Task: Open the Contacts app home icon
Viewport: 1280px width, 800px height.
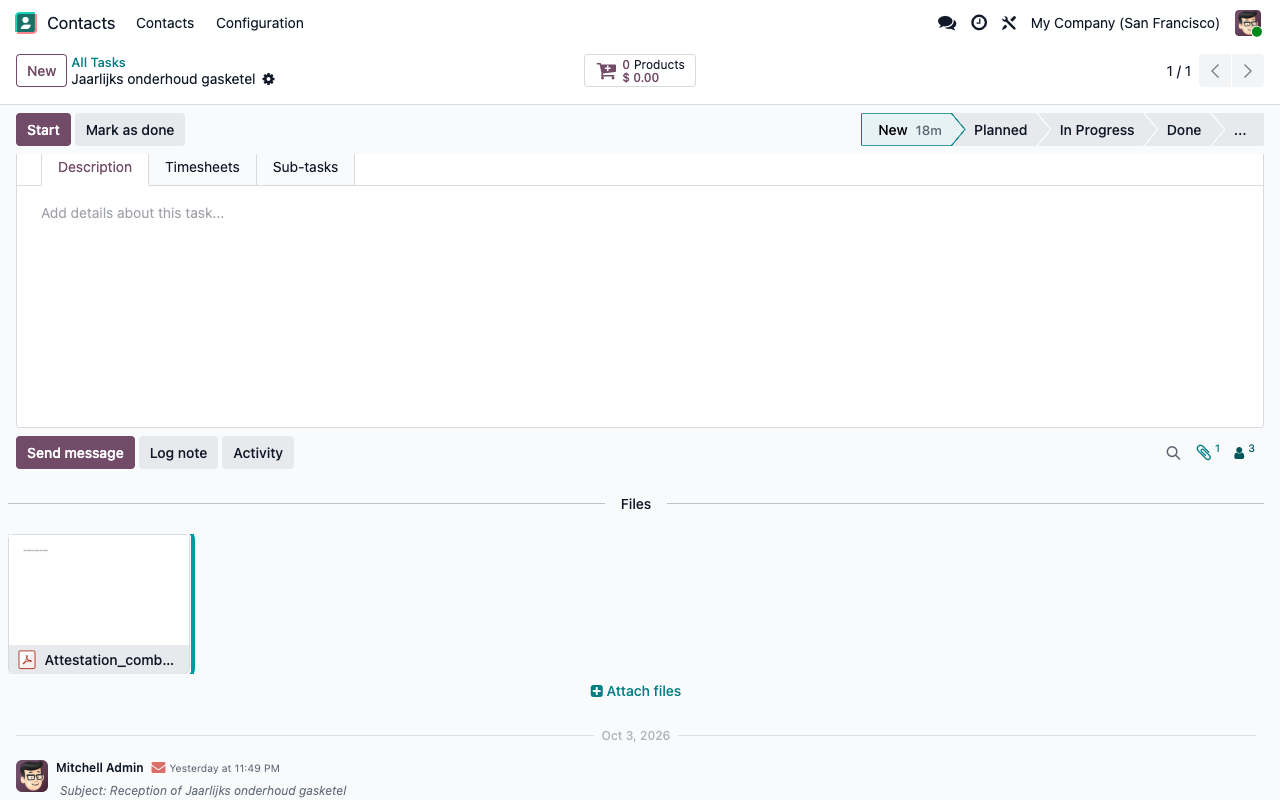Action: pos(26,23)
